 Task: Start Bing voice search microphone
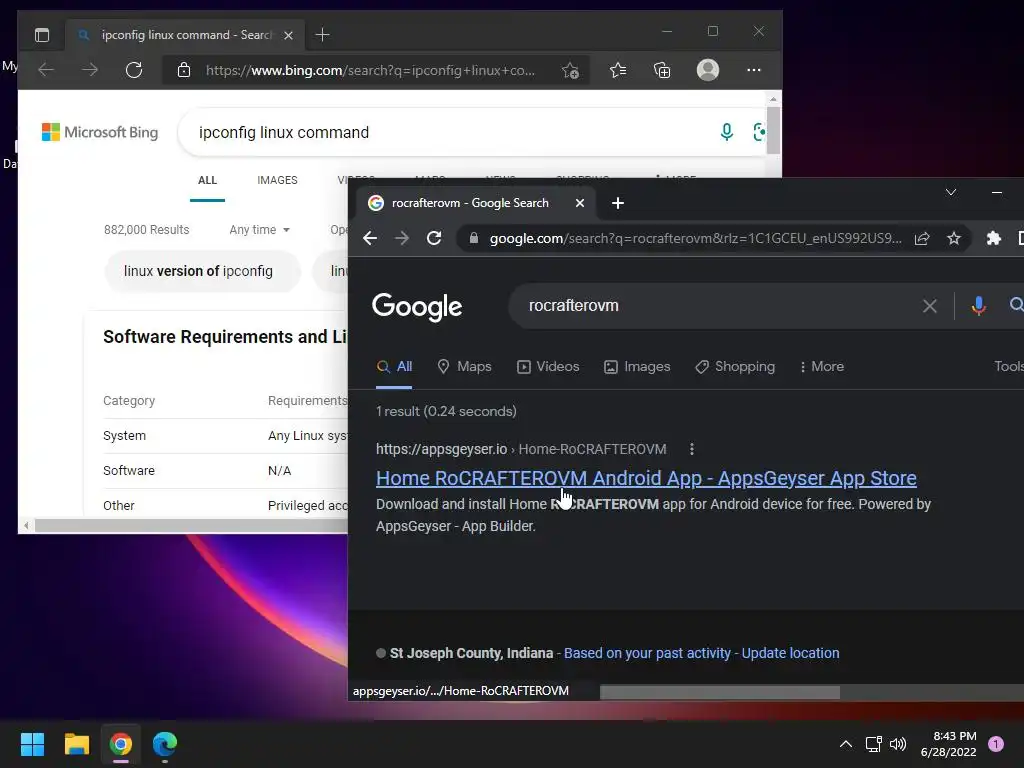tap(726, 132)
